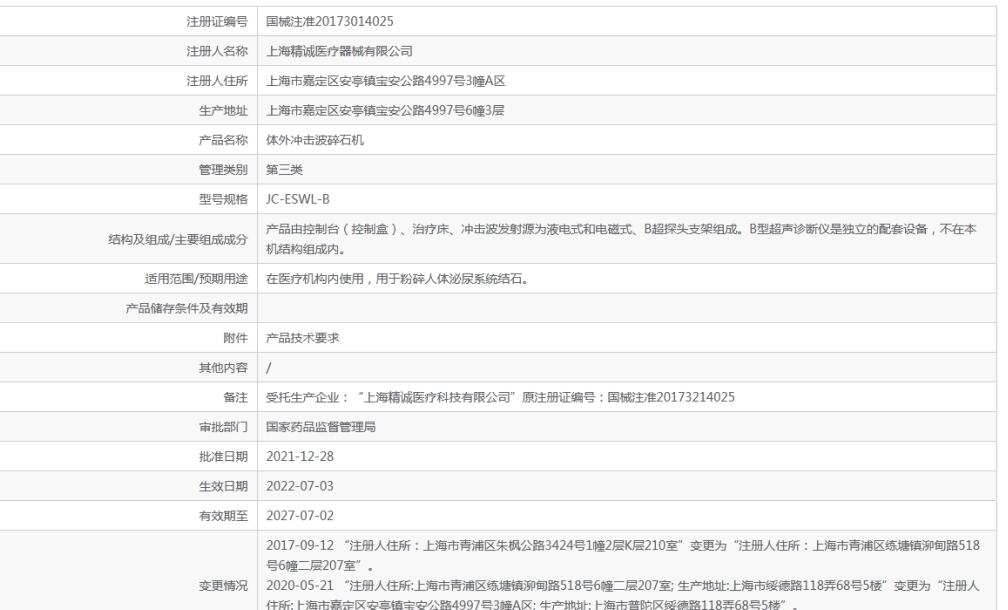Image resolution: width=1008 pixels, height=610 pixels.
Task: Click the 附件 label
Action: coord(235,337)
